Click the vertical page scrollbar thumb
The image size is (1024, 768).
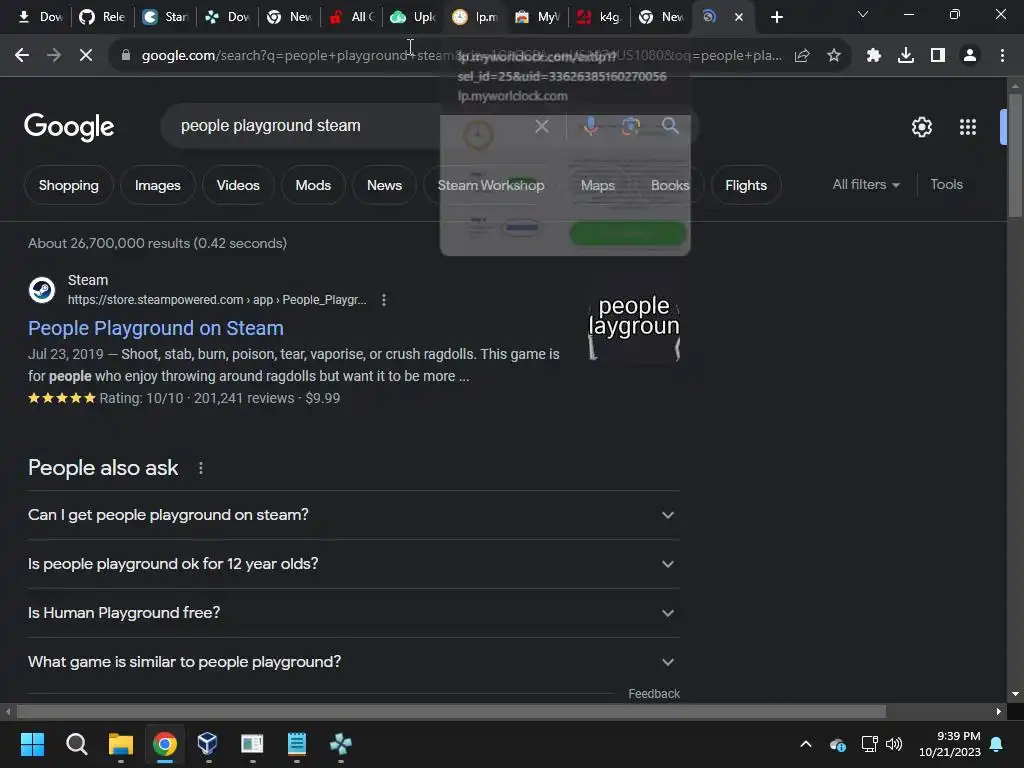1015,155
